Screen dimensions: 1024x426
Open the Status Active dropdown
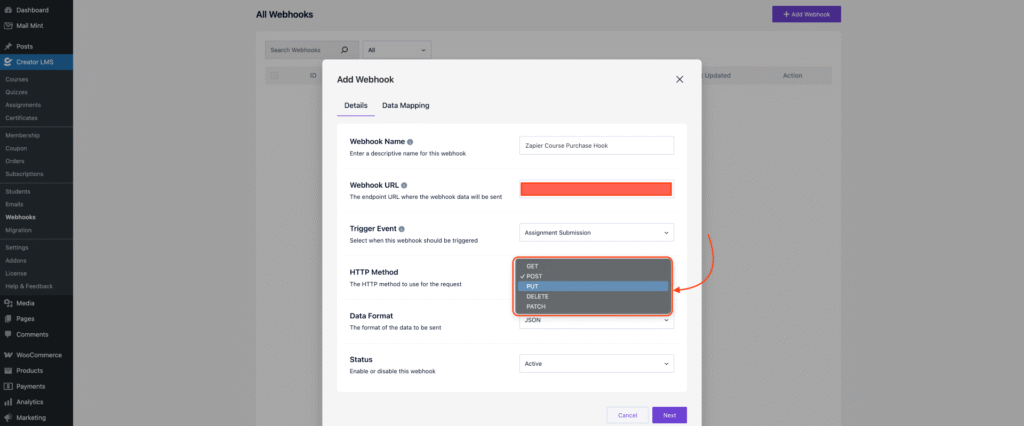pos(596,364)
